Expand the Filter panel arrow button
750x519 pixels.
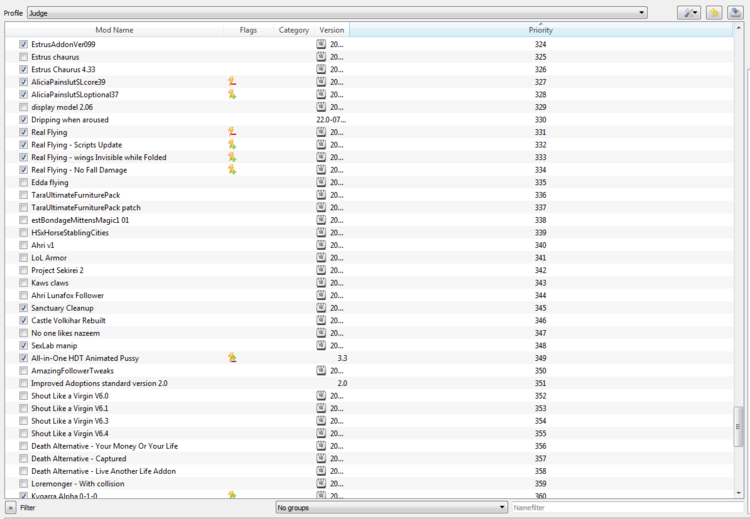(x=11, y=508)
